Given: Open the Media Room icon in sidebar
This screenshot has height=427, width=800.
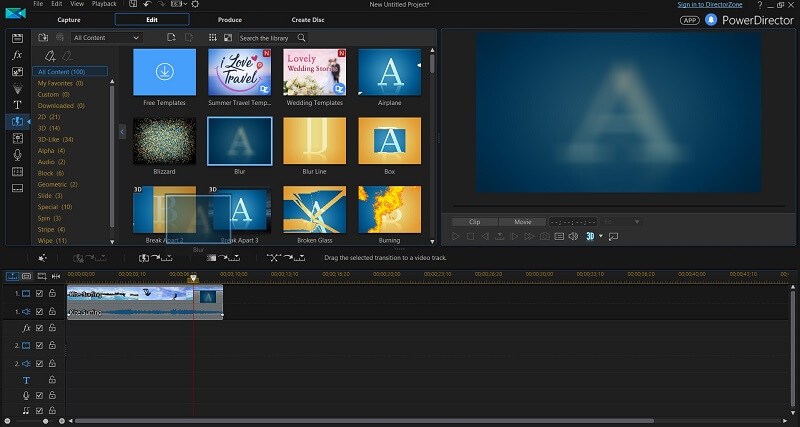Looking at the screenshot, I should coord(17,38).
